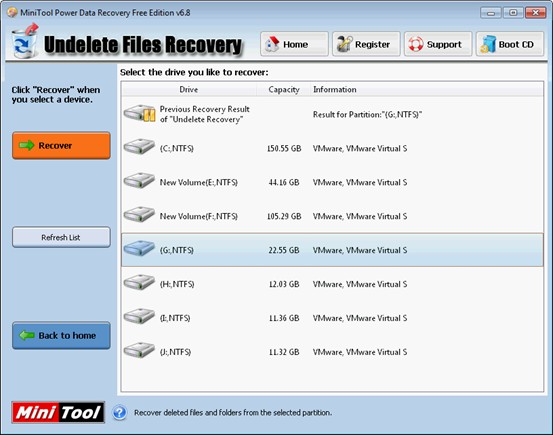This screenshot has height=435, width=553.
Task: Click the "11.32 GB" capacity cell
Action: coord(284,352)
